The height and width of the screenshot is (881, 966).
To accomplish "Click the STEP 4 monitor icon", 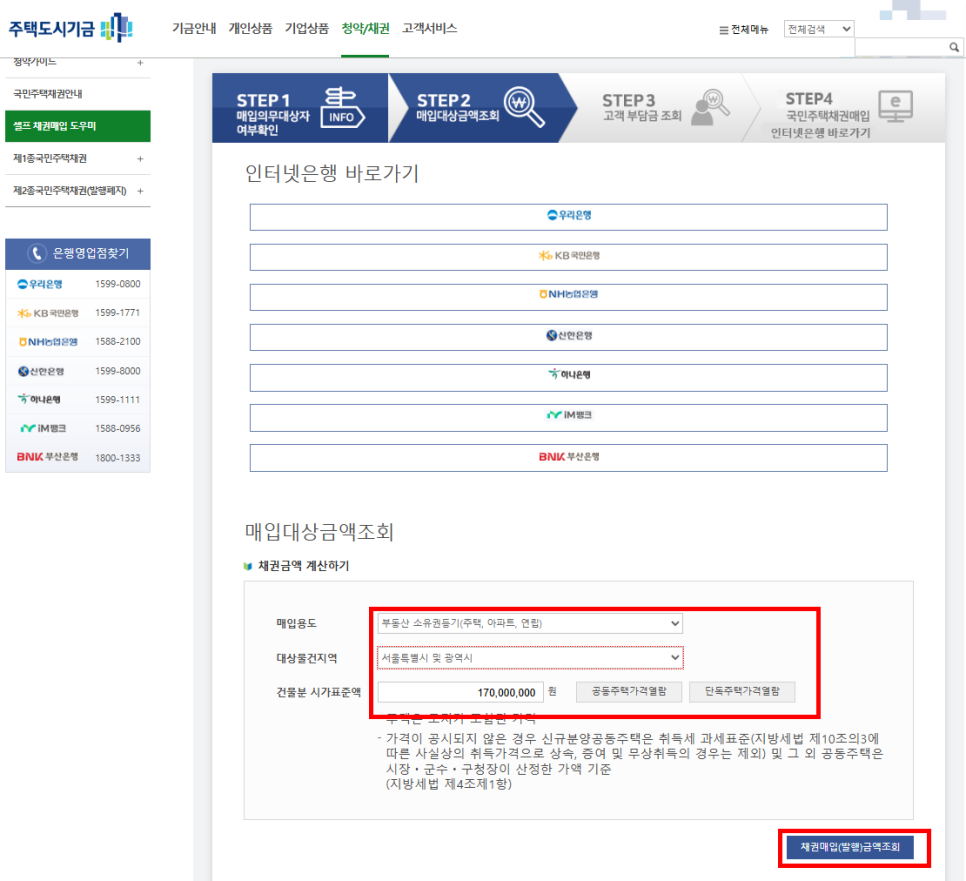I will point(894,104).
